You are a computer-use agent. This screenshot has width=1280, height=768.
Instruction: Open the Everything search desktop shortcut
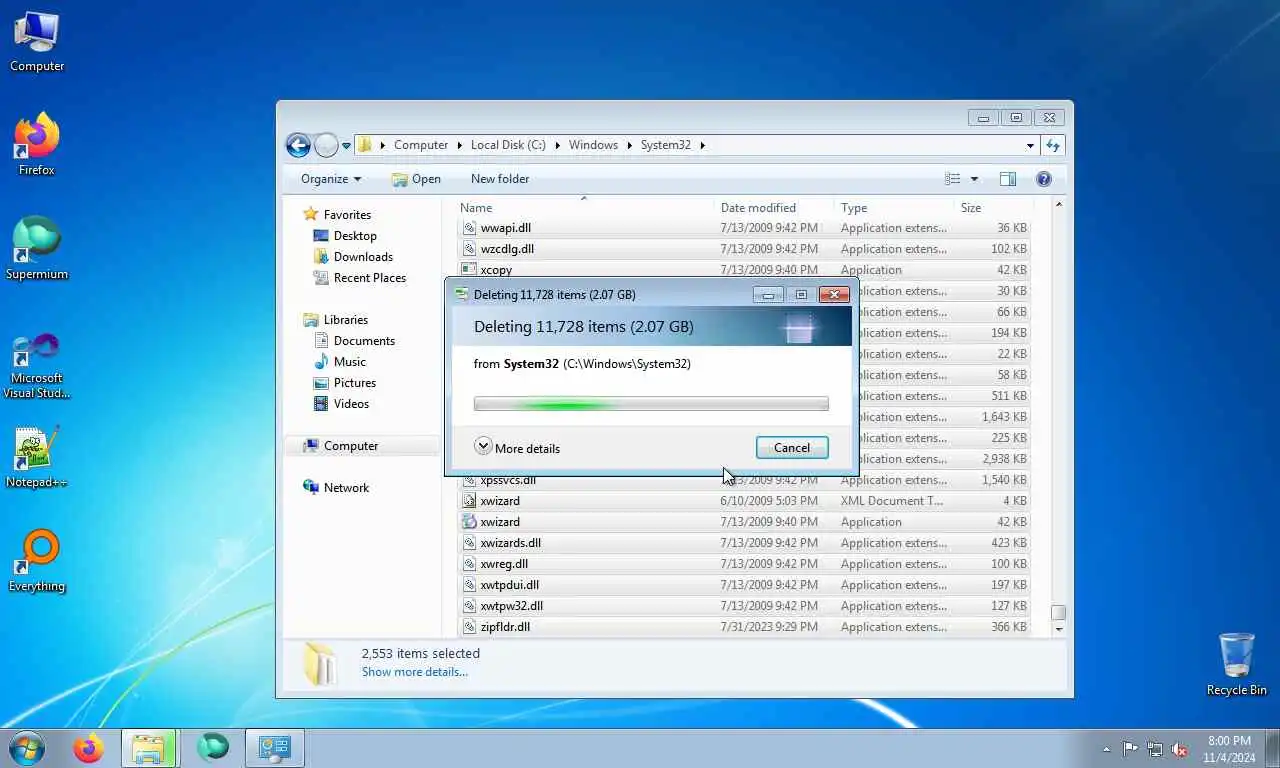(x=37, y=561)
